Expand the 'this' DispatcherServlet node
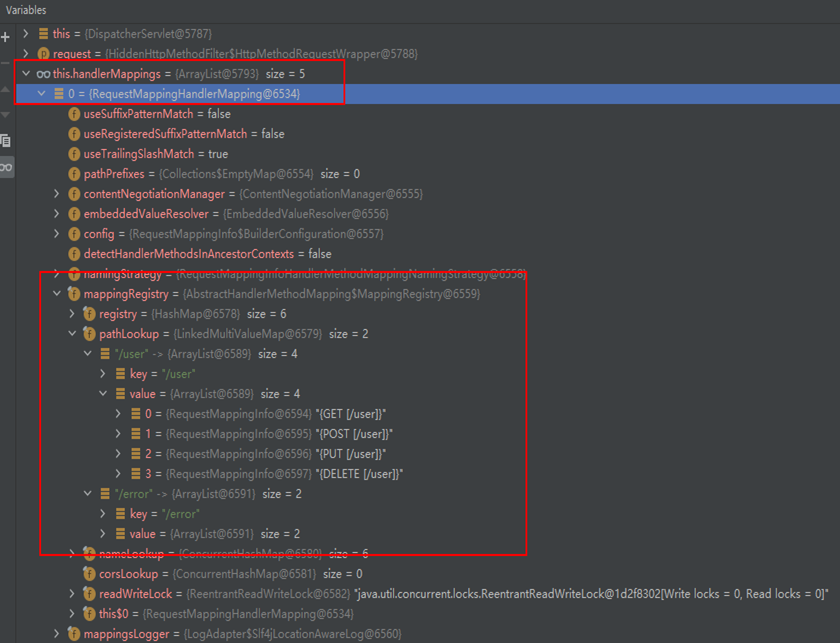 26,34
